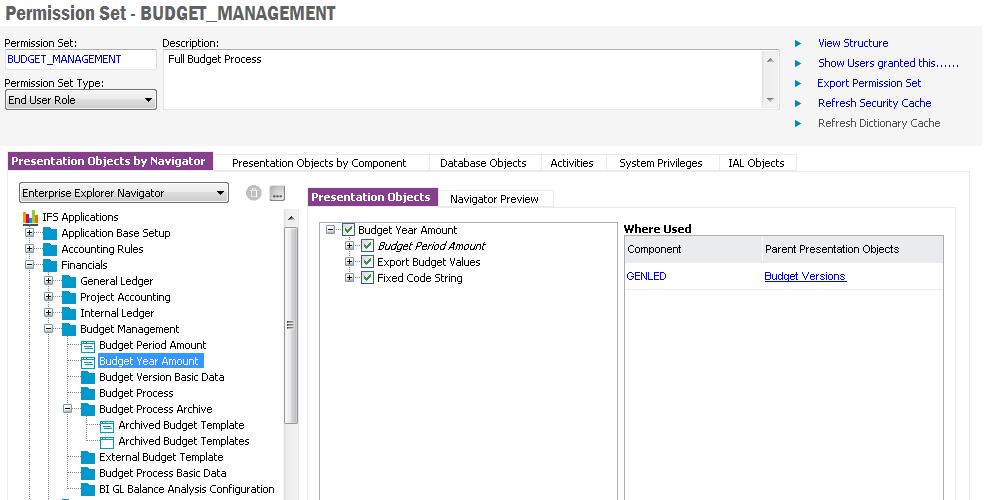Viewport: 984px width, 500px height.
Task: Click the ellipsis button beside navigator dropdown
Action: click(277, 193)
